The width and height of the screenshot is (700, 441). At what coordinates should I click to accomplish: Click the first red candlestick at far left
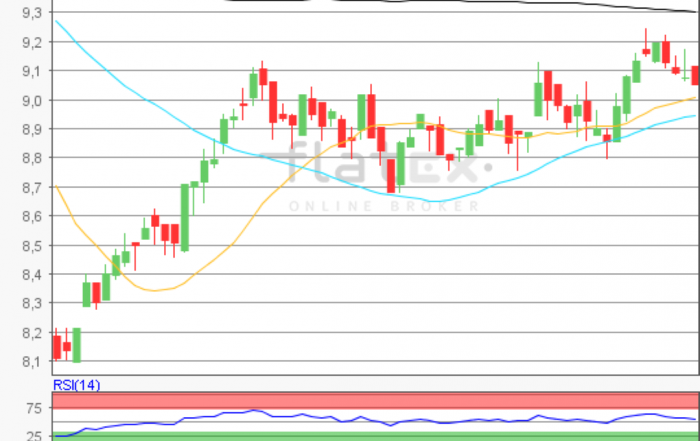pos(57,346)
